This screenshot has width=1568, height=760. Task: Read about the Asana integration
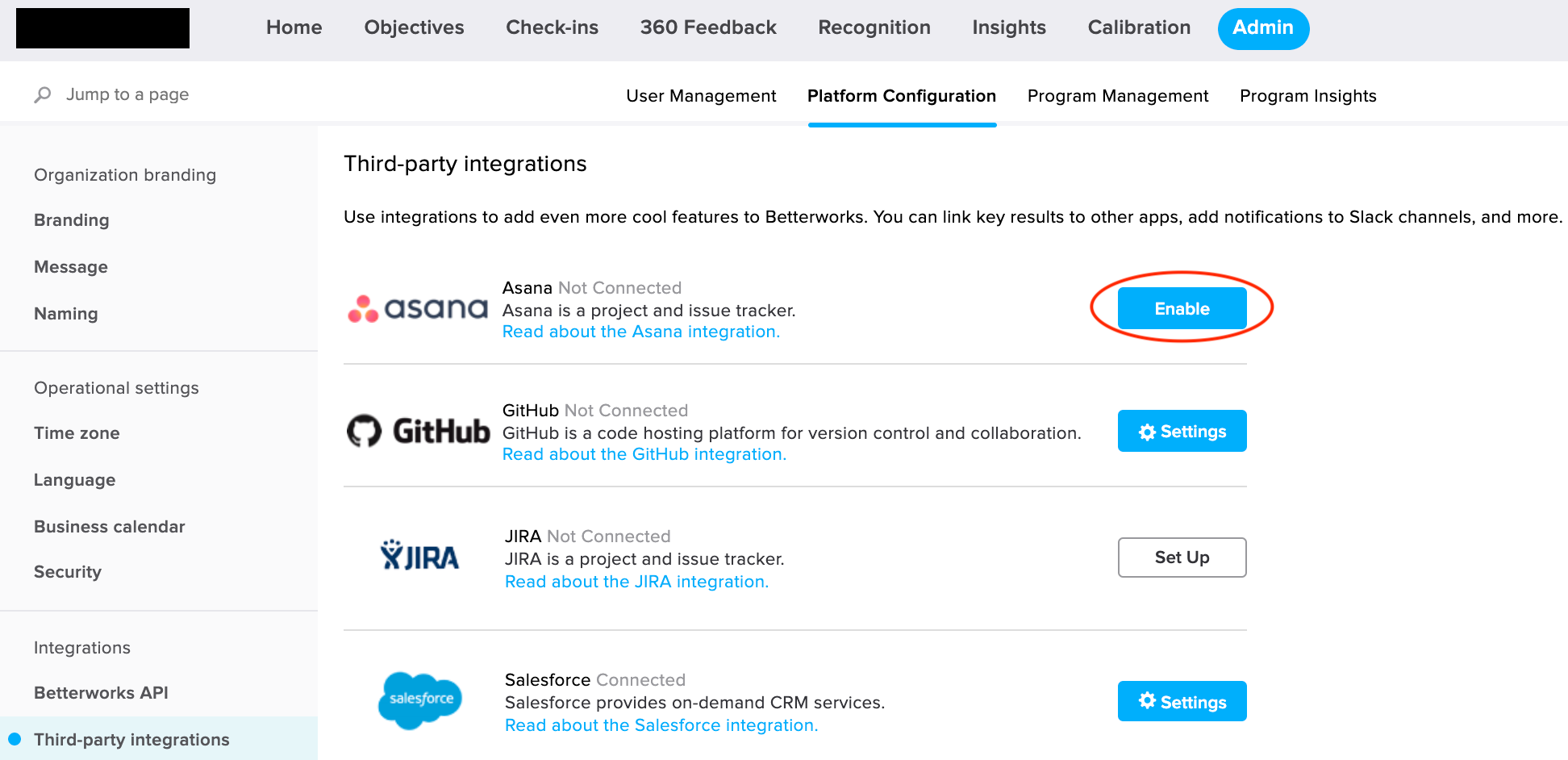641,332
